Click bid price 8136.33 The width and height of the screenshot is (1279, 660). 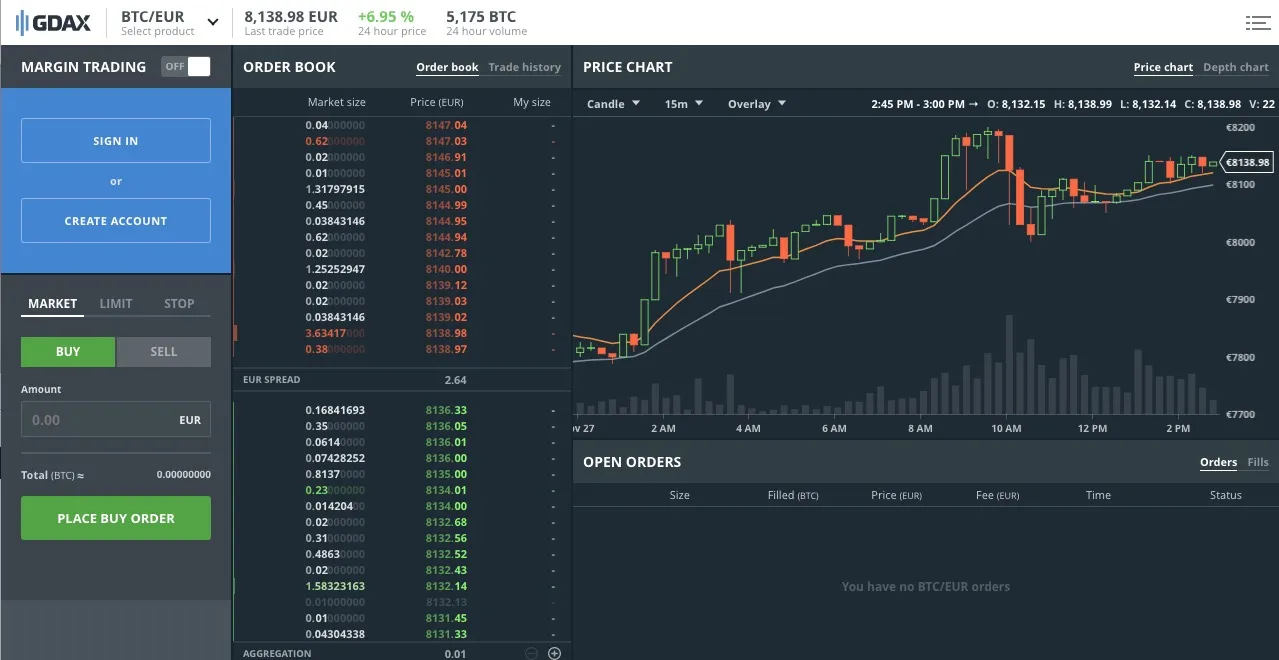click(x=446, y=410)
